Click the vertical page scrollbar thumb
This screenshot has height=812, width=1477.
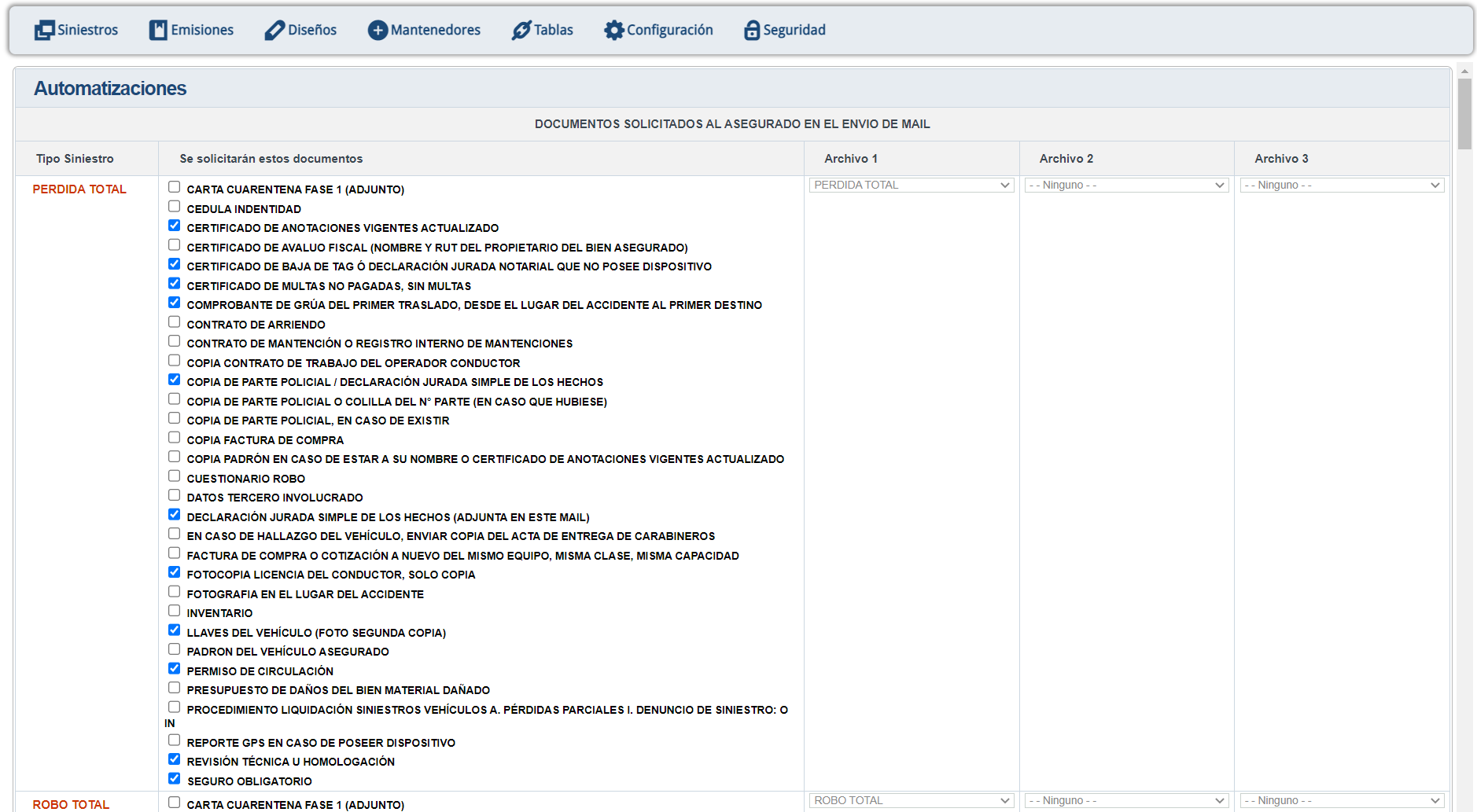pos(1464,114)
